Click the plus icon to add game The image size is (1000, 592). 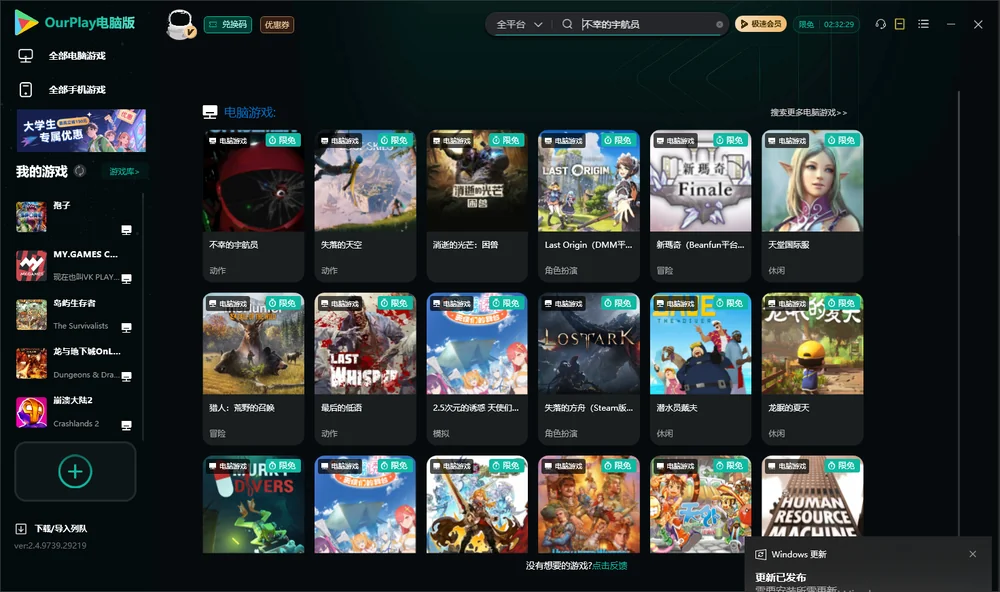click(75, 471)
